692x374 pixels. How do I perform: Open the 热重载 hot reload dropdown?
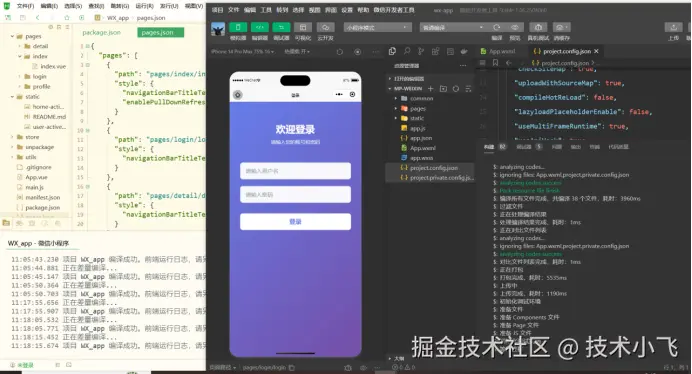(297, 52)
